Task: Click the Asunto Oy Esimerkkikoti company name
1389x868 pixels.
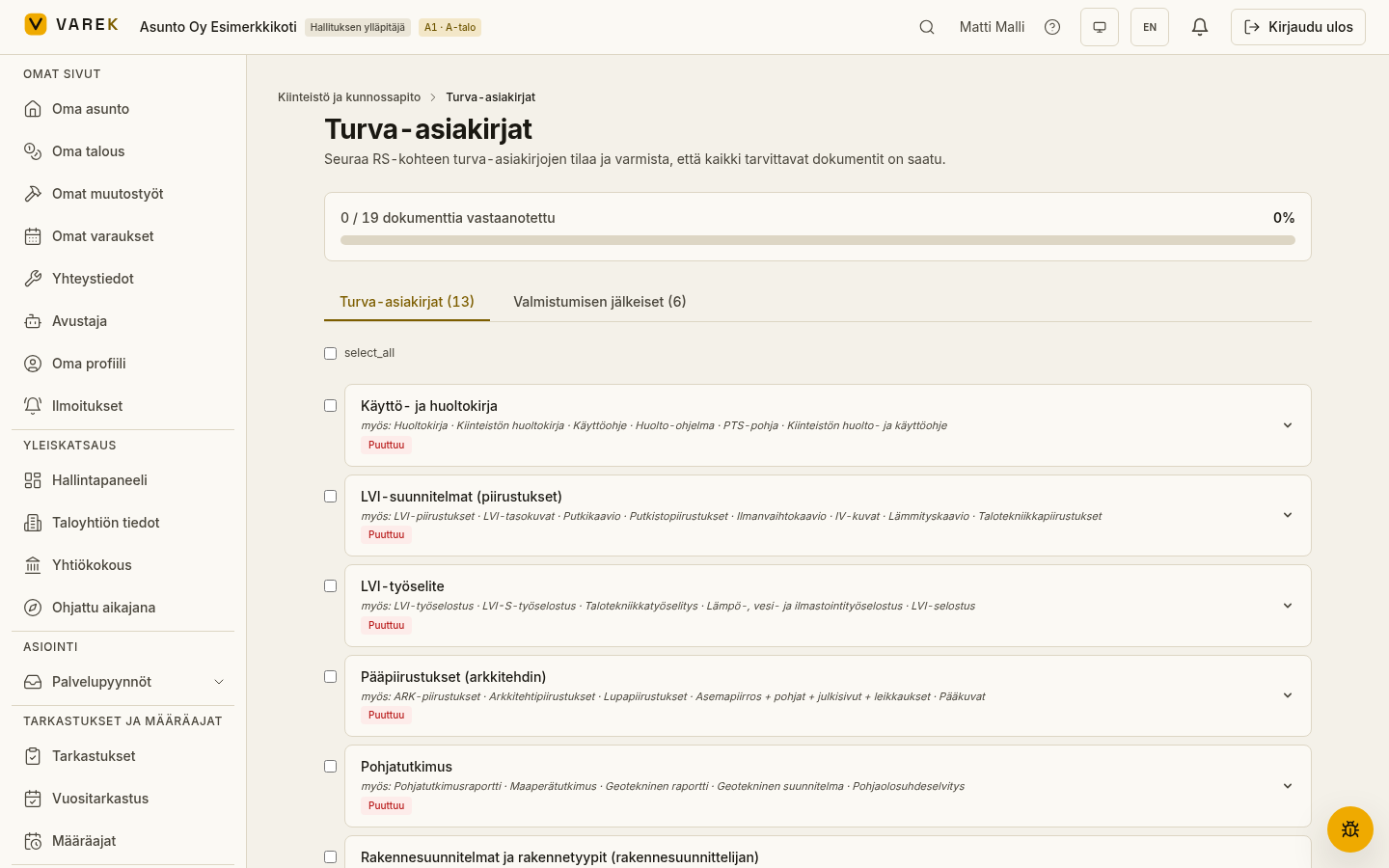Action: point(218,27)
